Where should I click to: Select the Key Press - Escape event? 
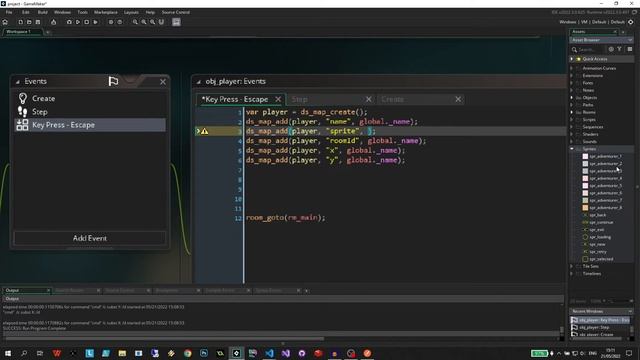coord(90,125)
